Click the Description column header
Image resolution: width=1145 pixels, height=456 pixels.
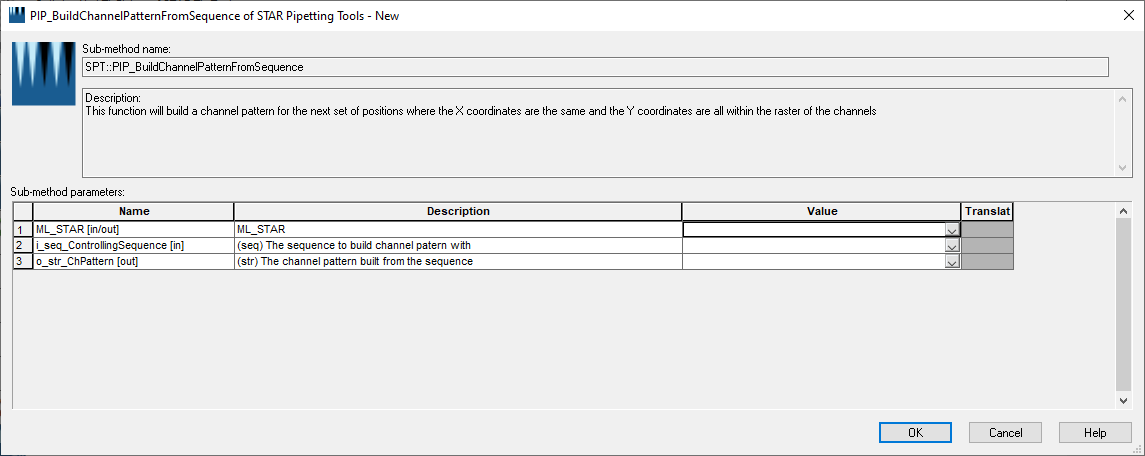pyautogui.click(x=458, y=211)
